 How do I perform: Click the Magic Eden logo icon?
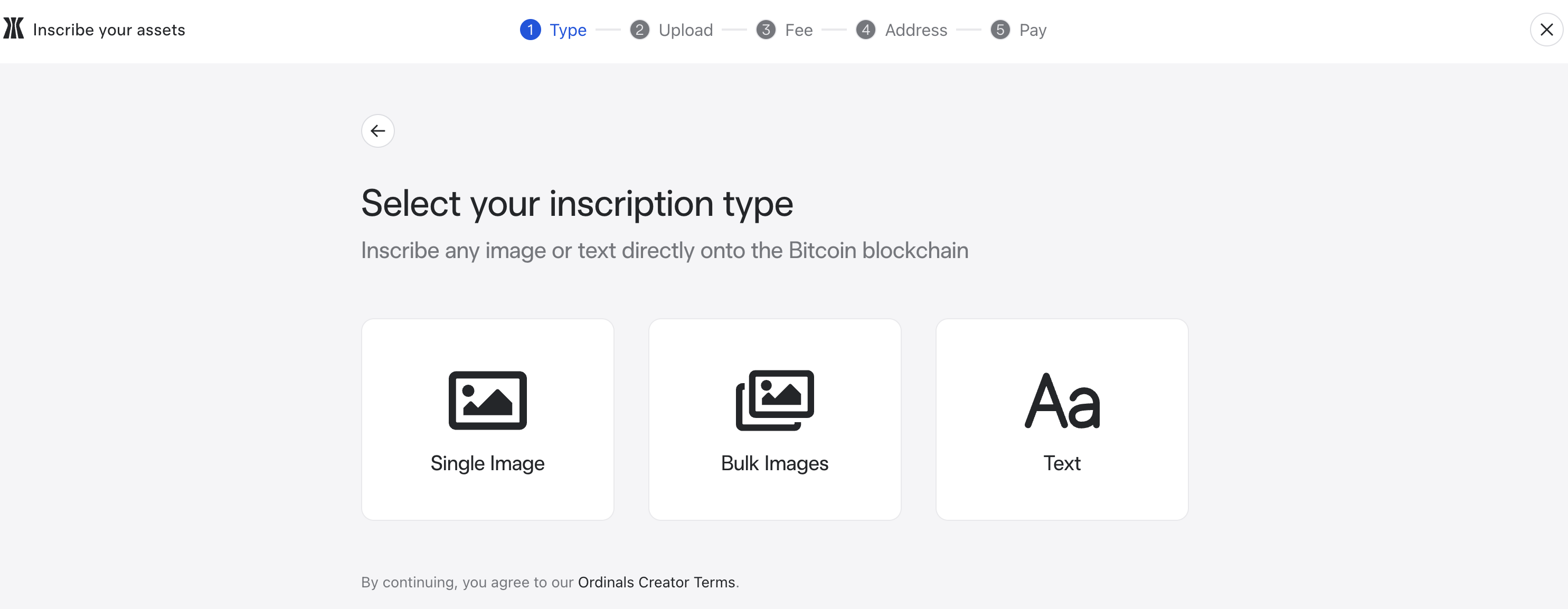[13, 28]
